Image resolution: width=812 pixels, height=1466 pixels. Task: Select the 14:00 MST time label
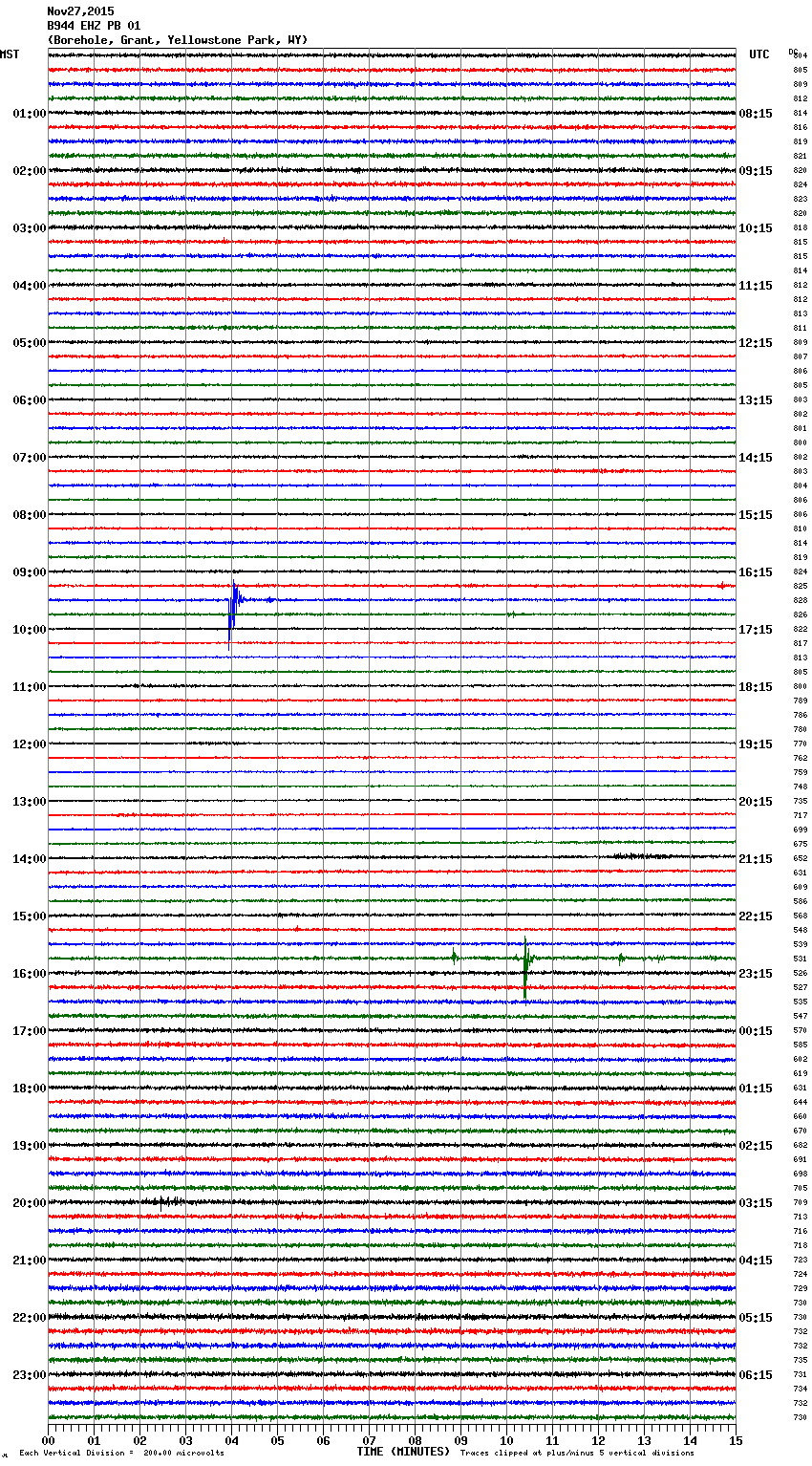[x=30, y=859]
